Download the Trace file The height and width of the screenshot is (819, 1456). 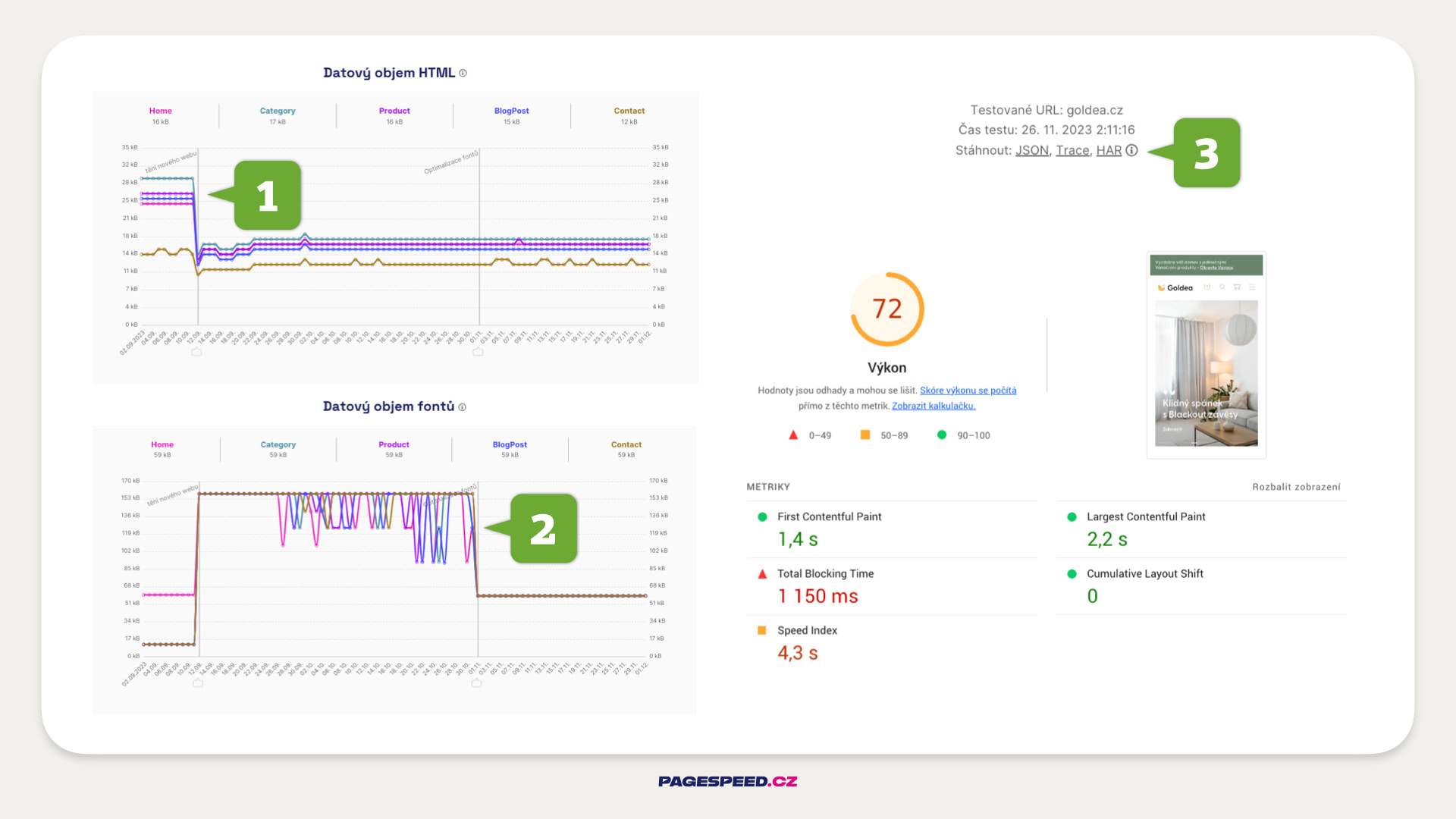click(1072, 150)
